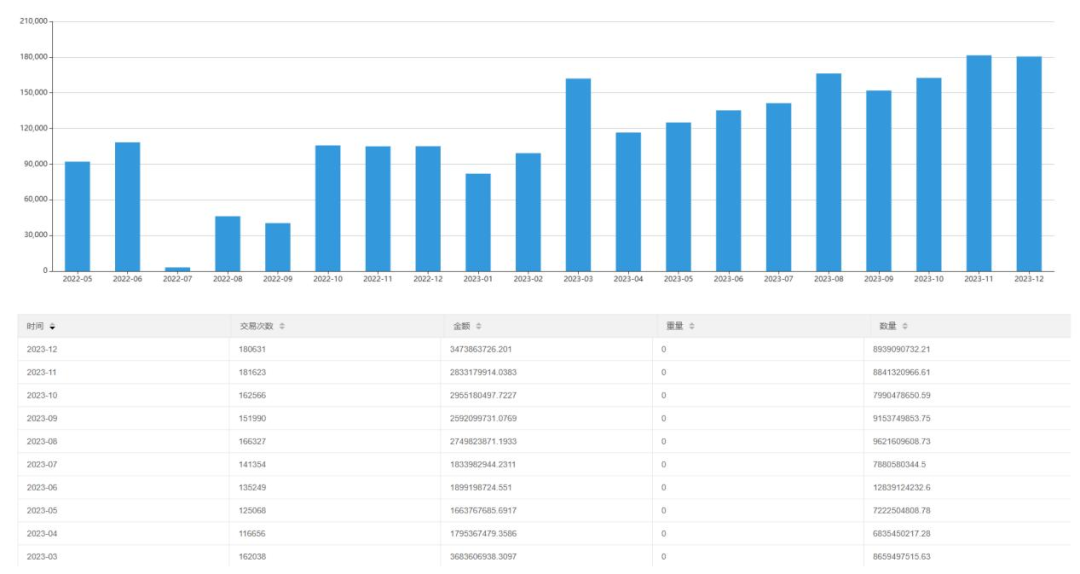Click the value 135249
The height and width of the screenshot is (574, 1080).
pyautogui.click(x=252, y=487)
